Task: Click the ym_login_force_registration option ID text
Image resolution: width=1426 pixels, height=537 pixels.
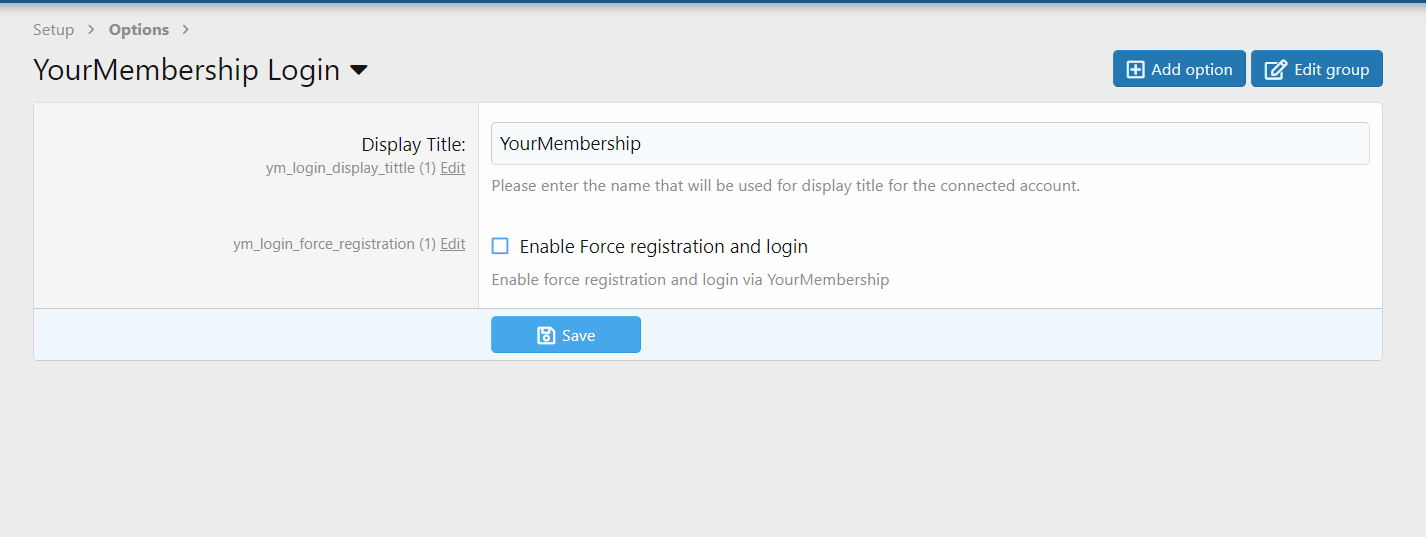Action: 323,244
